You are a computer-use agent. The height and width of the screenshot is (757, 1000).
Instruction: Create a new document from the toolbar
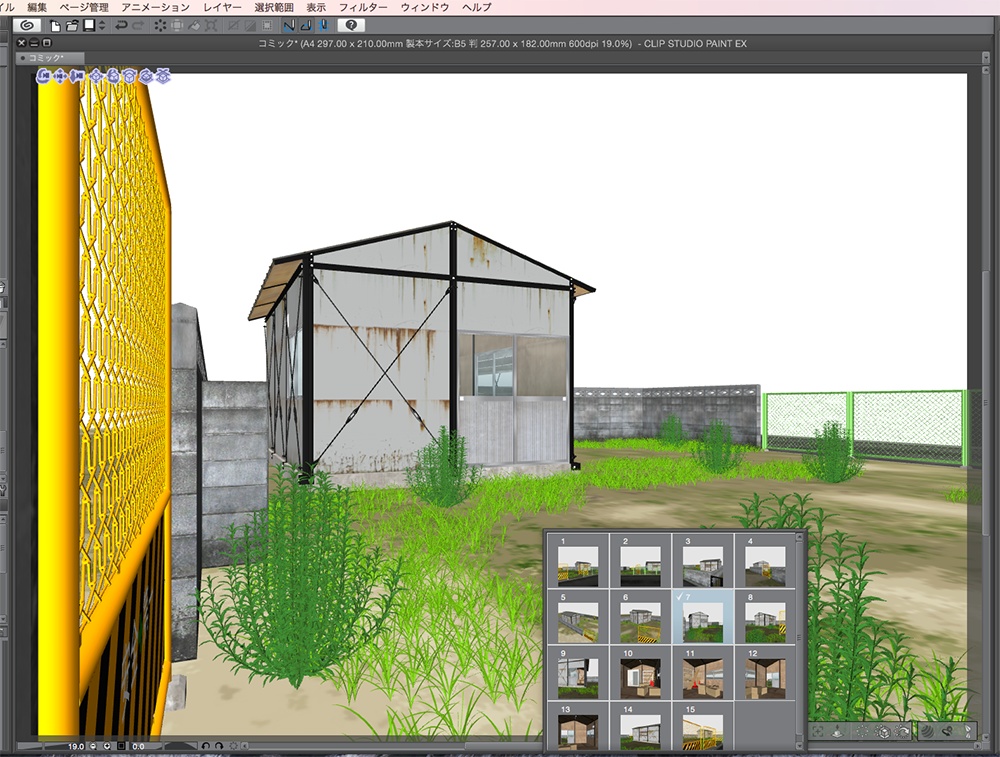point(55,26)
